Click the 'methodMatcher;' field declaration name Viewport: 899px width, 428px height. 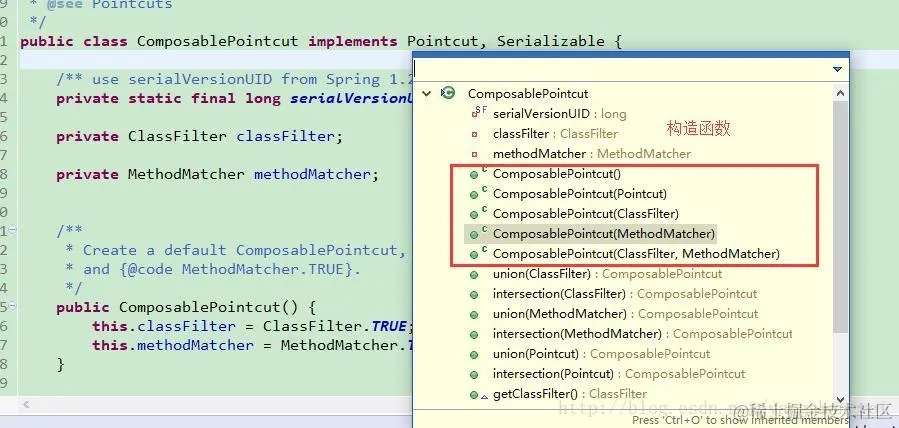[316, 174]
